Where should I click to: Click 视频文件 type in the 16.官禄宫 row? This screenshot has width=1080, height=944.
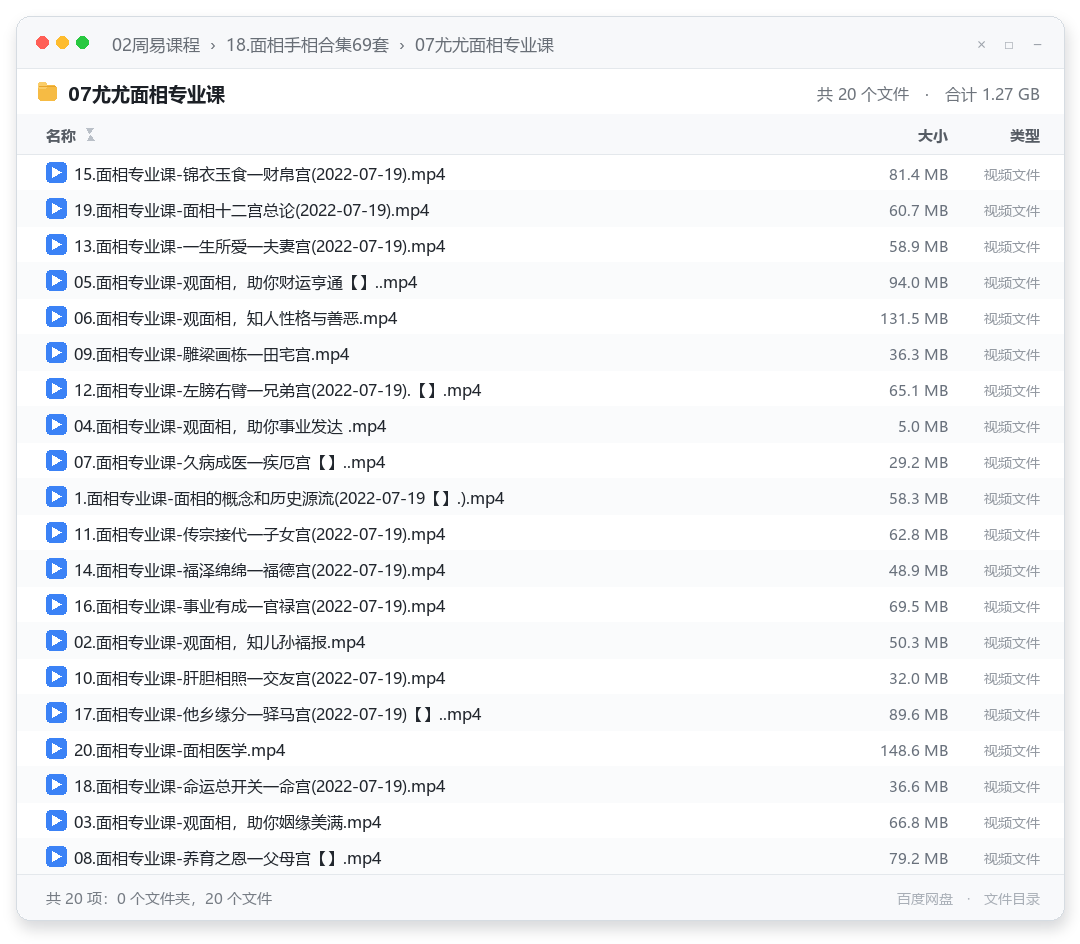point(1012,607)
